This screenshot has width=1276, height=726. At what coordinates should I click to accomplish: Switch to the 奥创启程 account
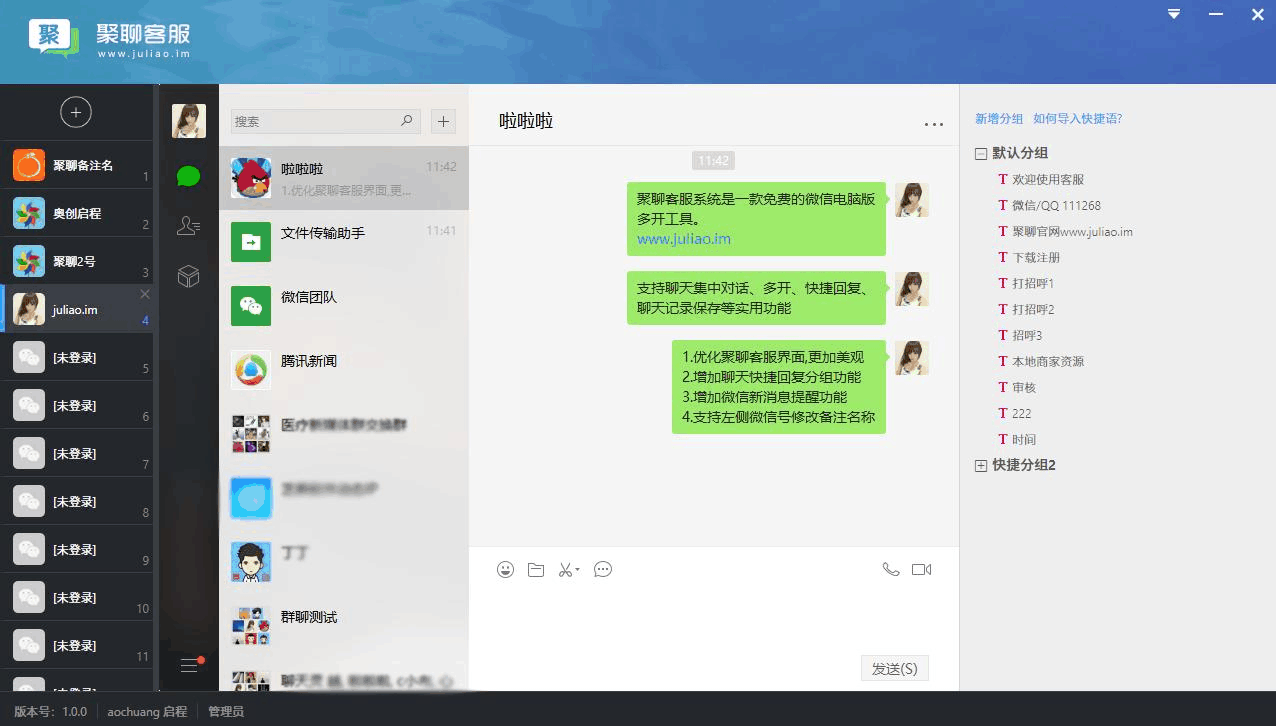point(77,213)
